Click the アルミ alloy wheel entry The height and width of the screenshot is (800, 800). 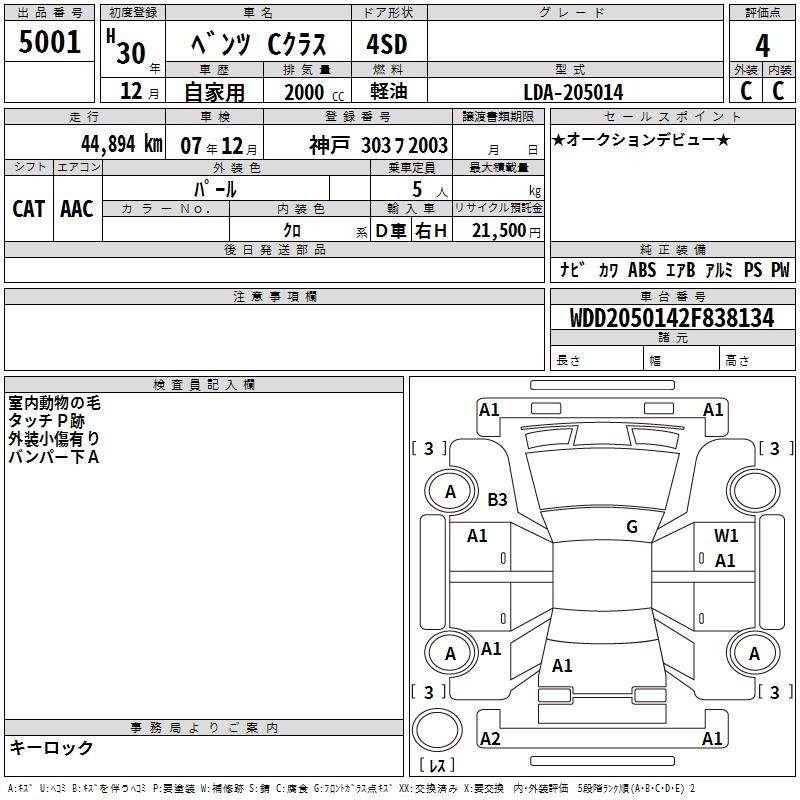[719, 269]
